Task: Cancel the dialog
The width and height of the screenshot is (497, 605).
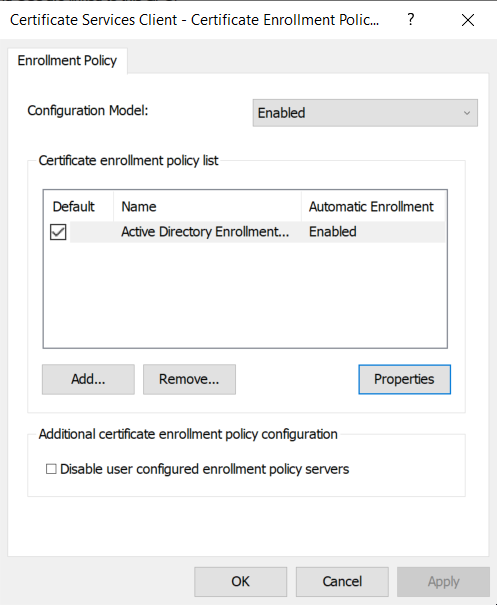Action: click(x=342, y=581)
